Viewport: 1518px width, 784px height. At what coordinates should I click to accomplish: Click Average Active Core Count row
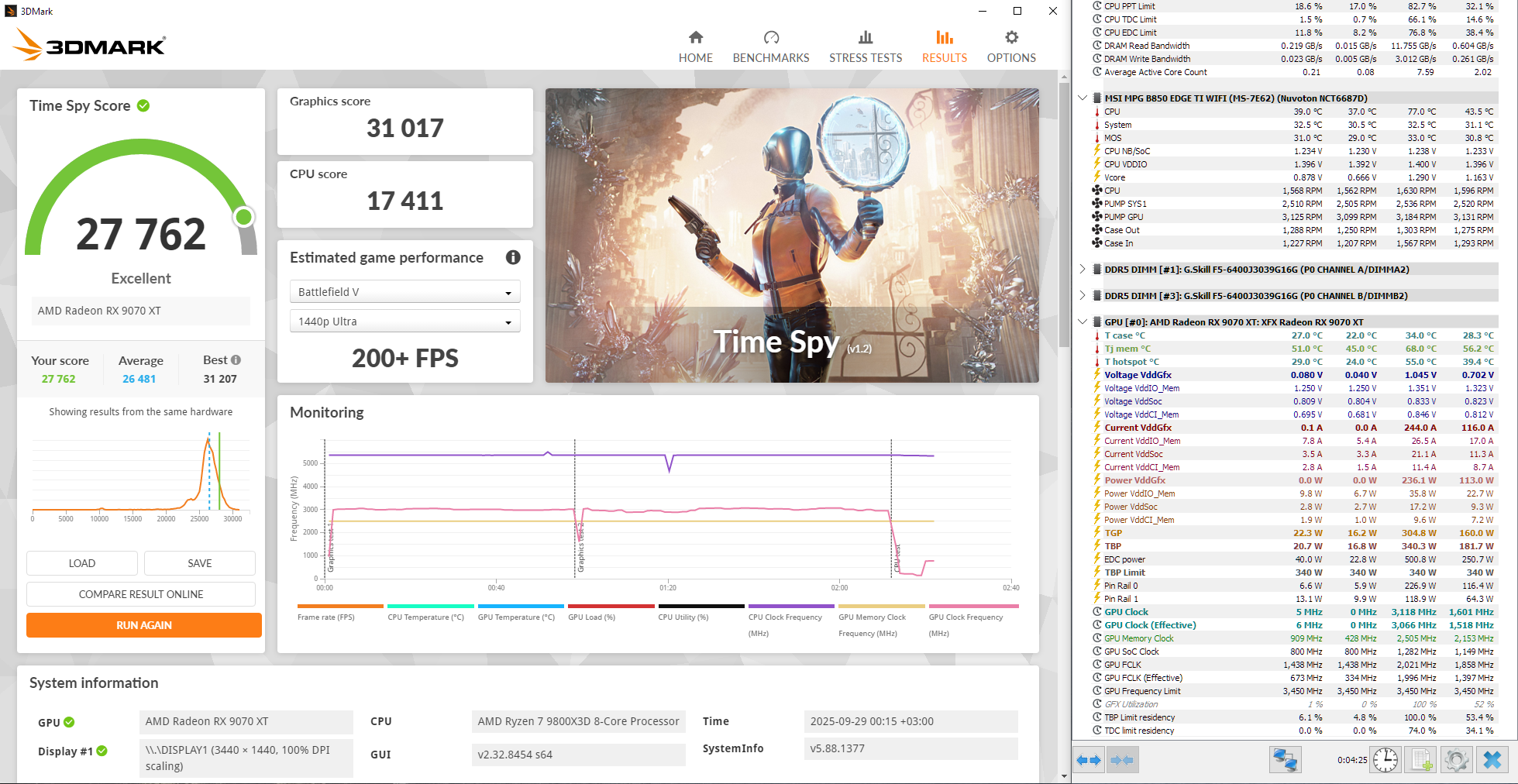pyautogui.click(x=1294, y=72)
